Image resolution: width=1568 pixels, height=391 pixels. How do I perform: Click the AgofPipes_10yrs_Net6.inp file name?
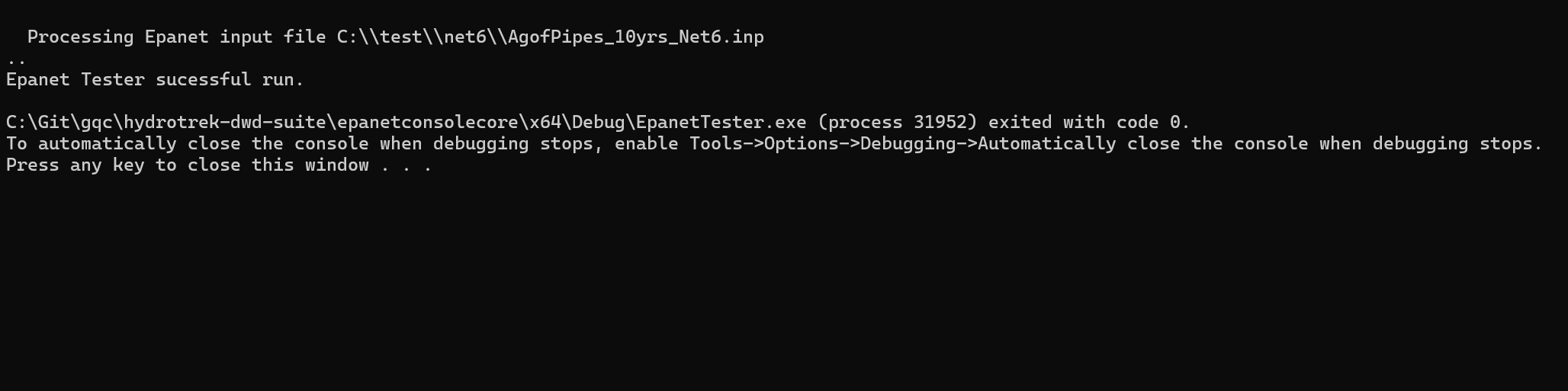(636, 37)
